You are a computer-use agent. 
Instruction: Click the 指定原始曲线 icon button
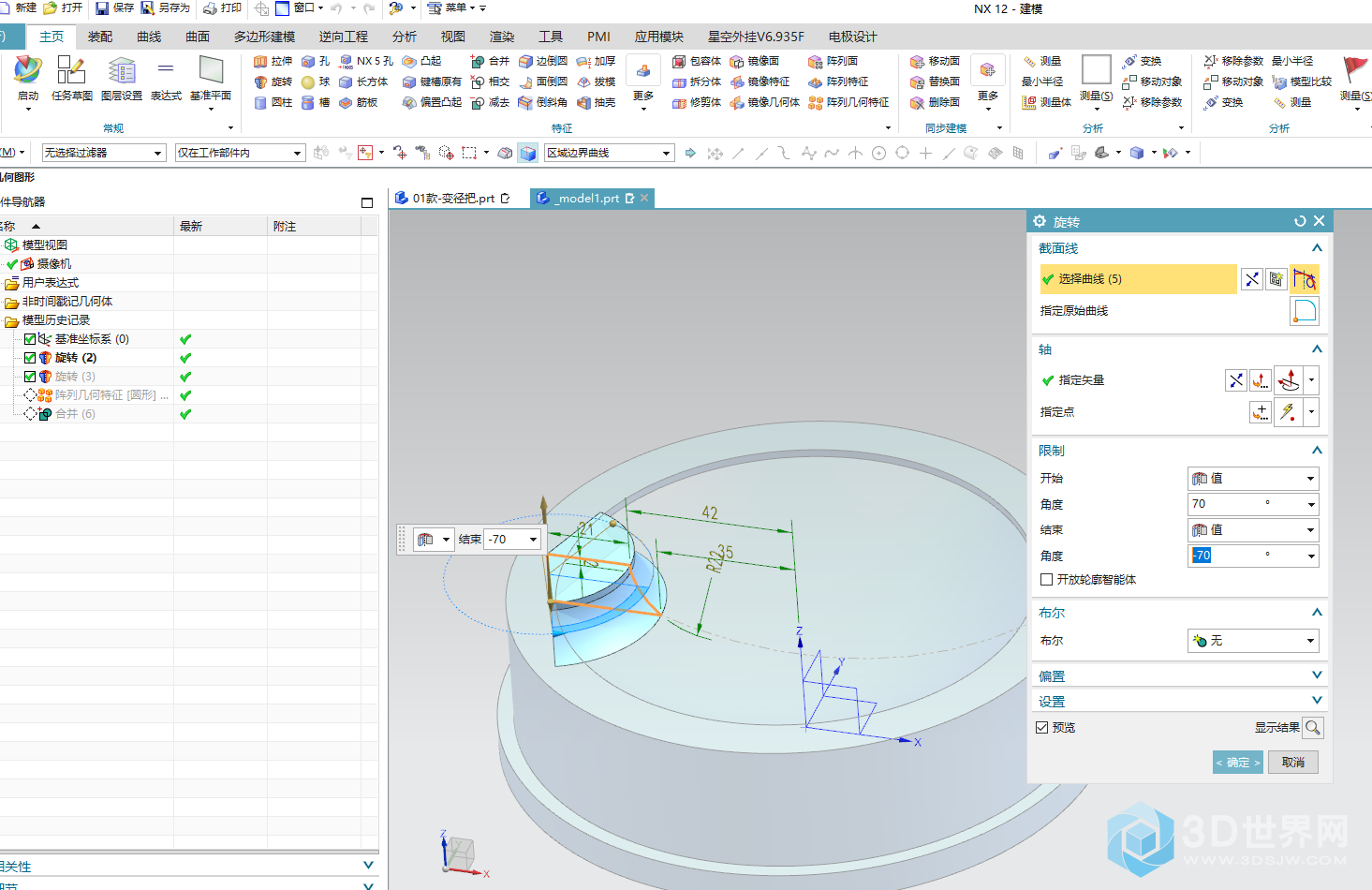click(x=1305, y=311)
